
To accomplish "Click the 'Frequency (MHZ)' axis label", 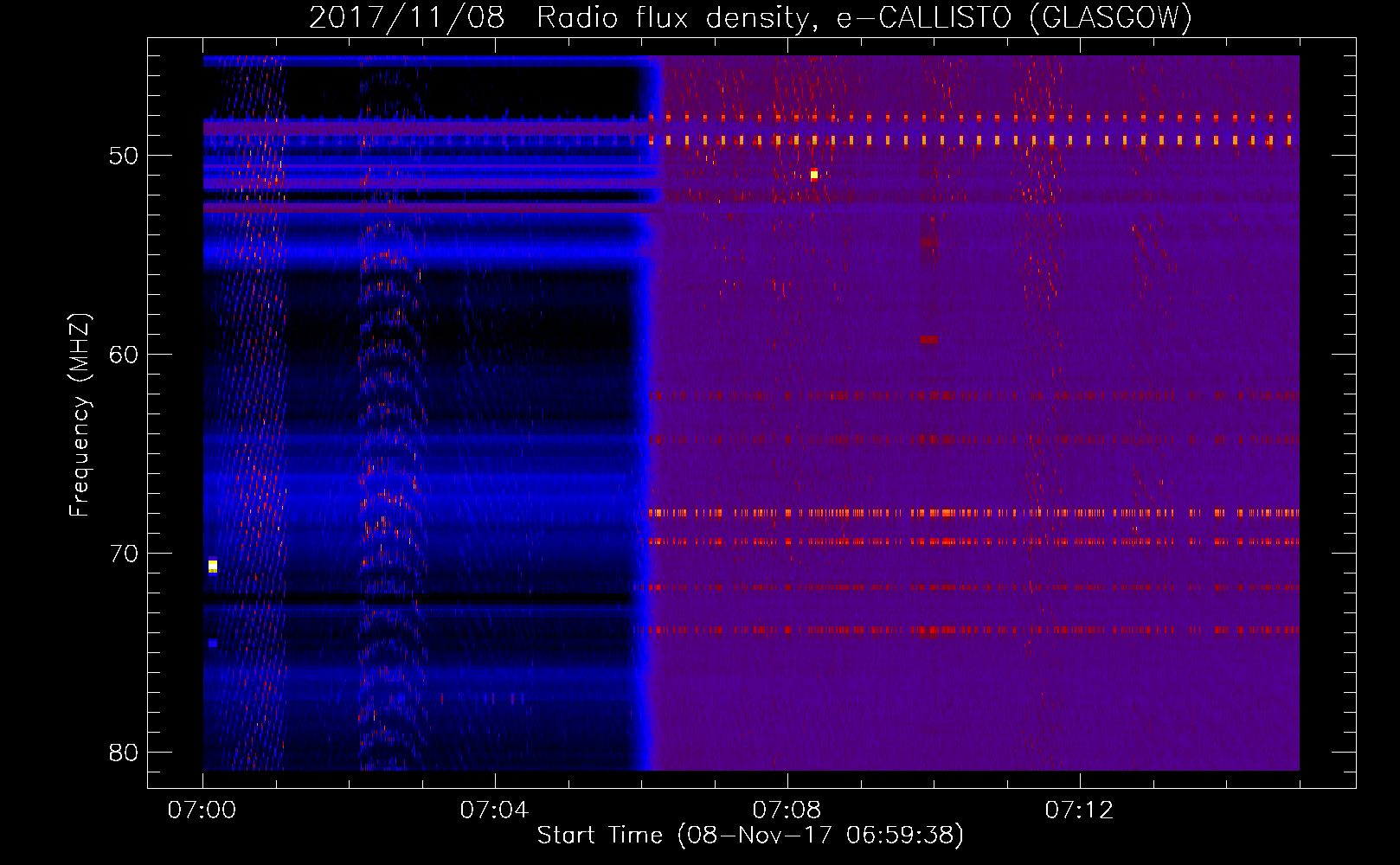I will (x=80, y=415).
